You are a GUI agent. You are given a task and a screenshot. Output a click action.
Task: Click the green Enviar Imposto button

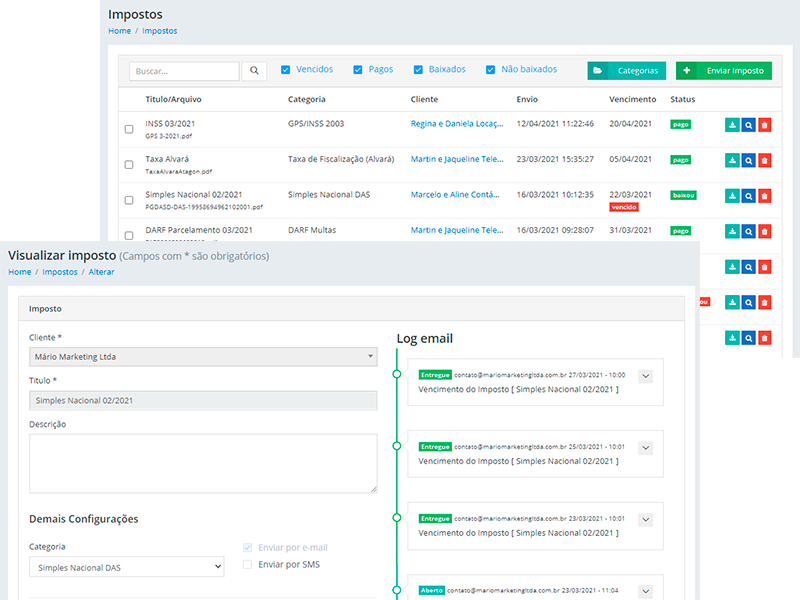coord(724,71)
